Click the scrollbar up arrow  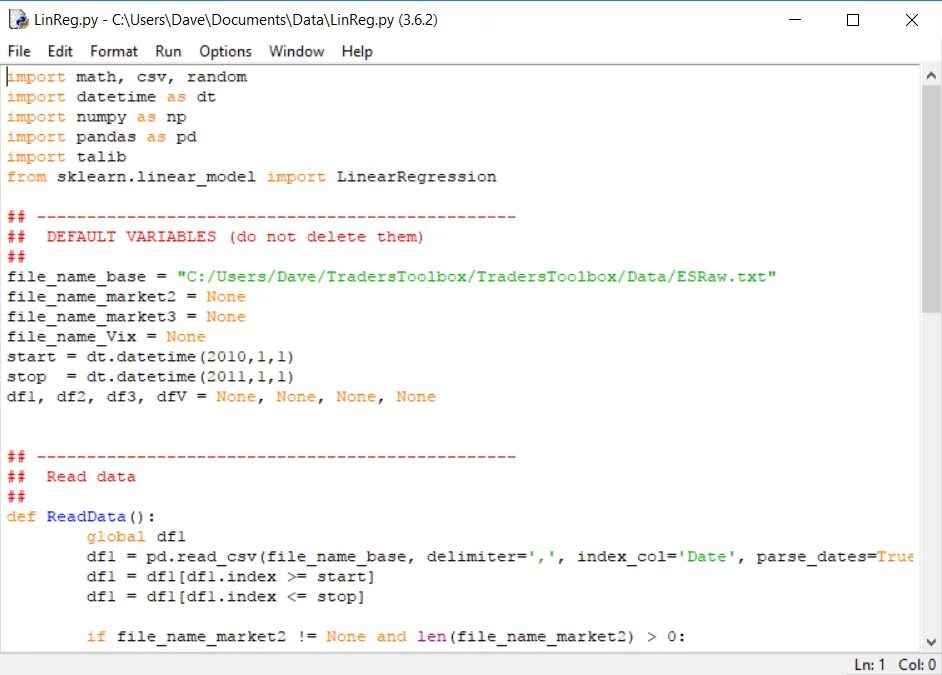tap(931, 76)
